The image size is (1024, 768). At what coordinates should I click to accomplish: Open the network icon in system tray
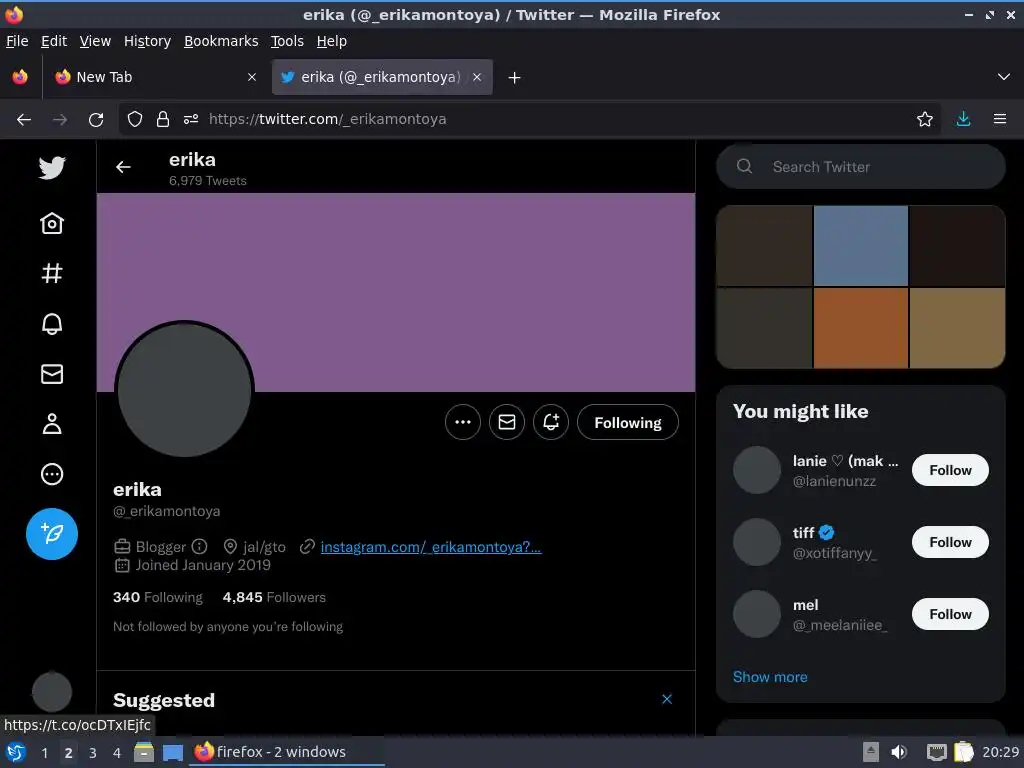[936, 752]
